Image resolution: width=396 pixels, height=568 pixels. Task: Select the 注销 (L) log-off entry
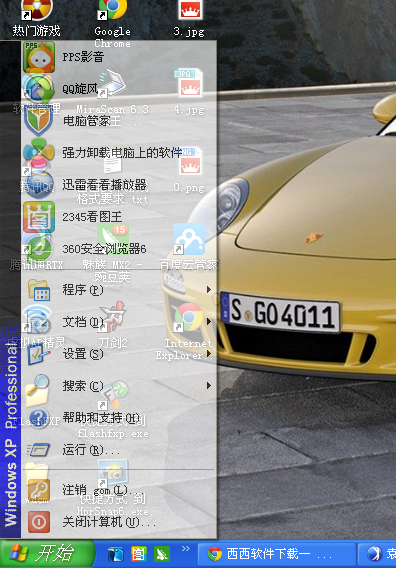coord(119,490)
